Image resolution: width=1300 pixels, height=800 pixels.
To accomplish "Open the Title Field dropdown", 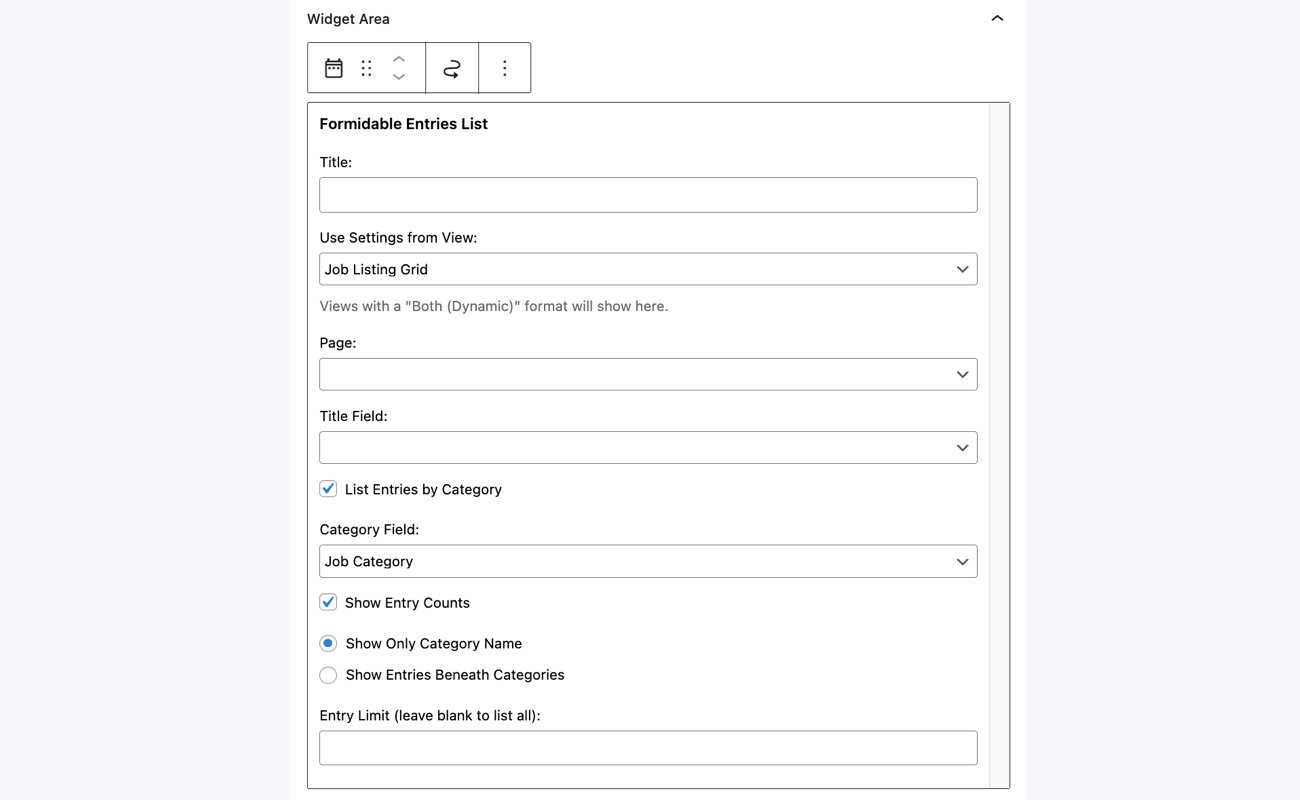I will pyautogui.click(x=648, y=447).
